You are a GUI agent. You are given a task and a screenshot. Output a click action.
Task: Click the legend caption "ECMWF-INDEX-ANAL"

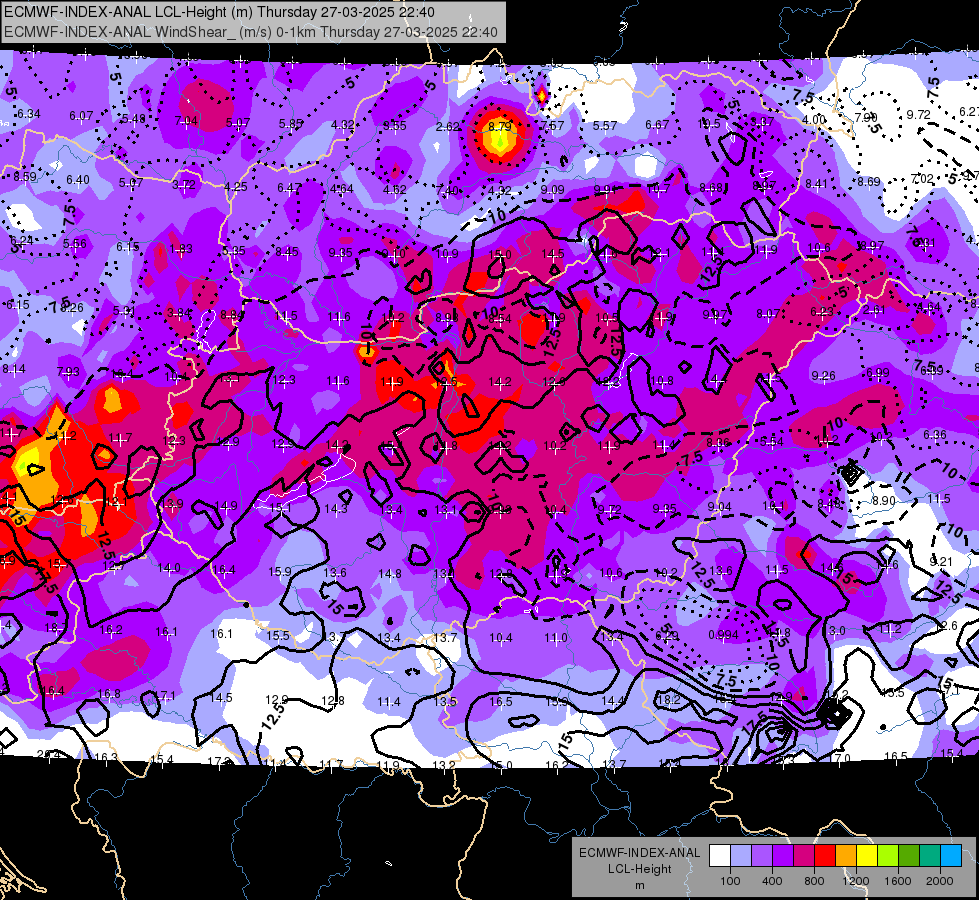(639, 853)
